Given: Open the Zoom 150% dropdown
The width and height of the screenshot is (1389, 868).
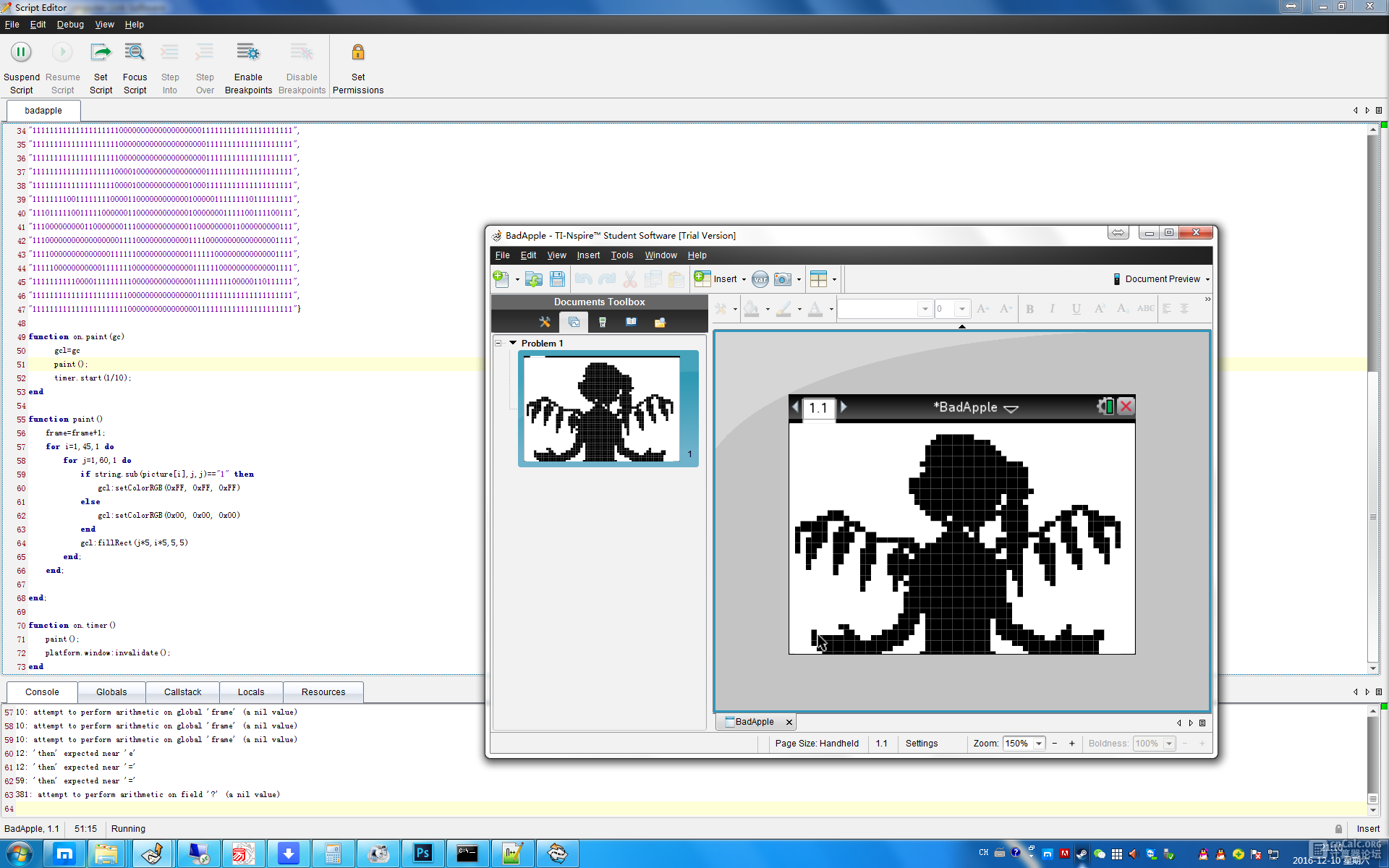Looking at the screenshot, I should pos(1040,744).
